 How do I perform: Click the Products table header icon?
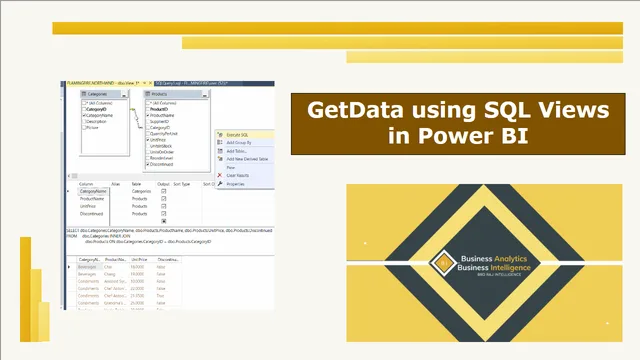(148, 94)
